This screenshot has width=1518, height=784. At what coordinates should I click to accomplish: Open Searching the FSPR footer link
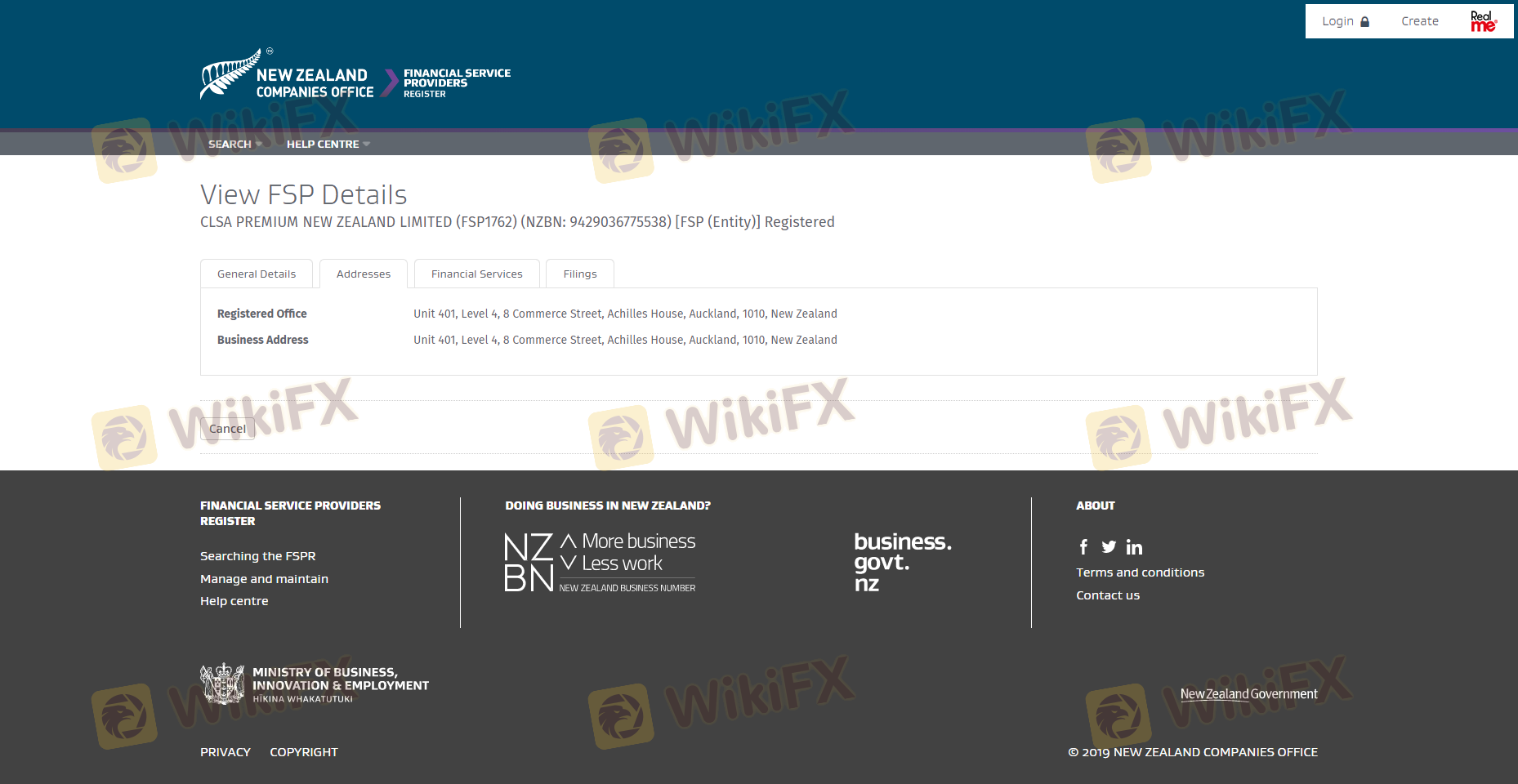coord(257,556)
